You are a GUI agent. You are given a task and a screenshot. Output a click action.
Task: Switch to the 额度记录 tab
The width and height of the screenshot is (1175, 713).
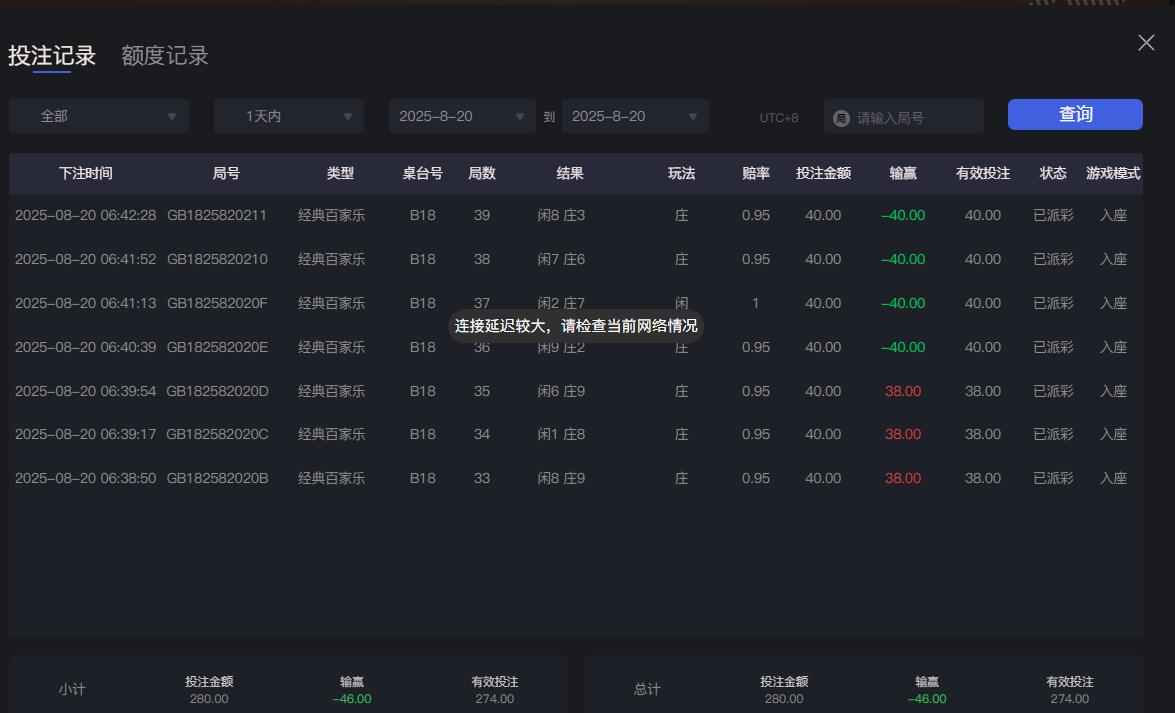click(164, 55)
